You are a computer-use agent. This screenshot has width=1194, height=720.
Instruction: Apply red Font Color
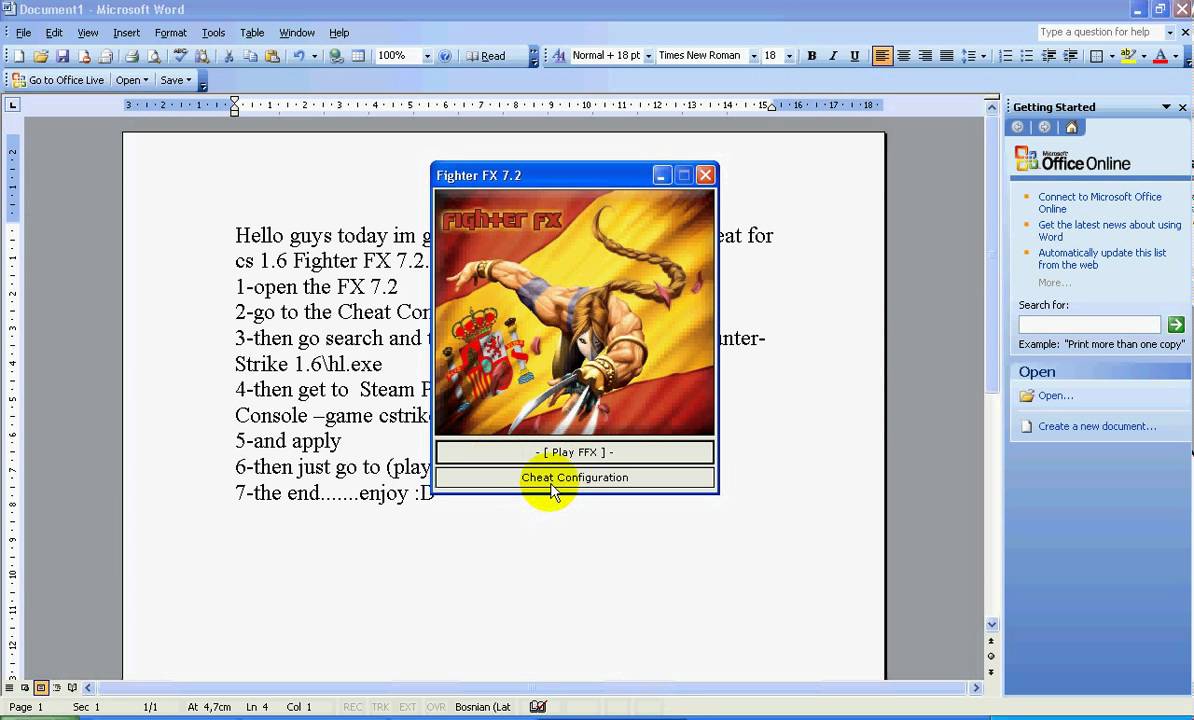1160,56
